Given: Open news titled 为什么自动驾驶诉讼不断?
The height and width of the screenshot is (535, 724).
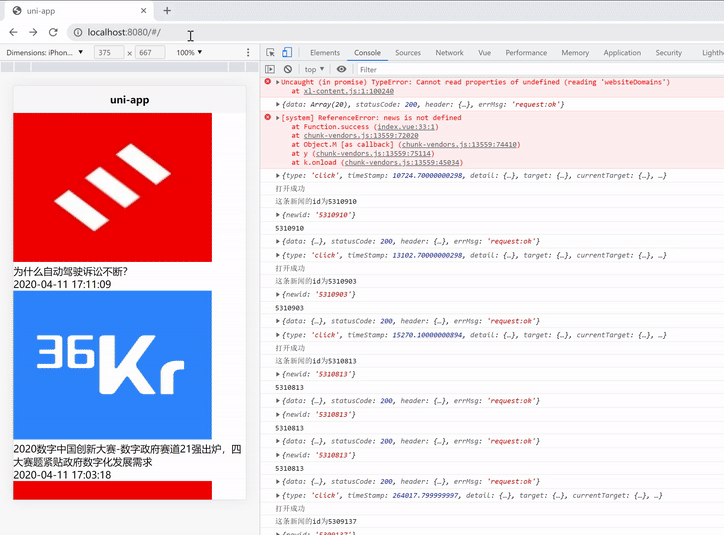Looking at the screenshot, I should (70, 271).
